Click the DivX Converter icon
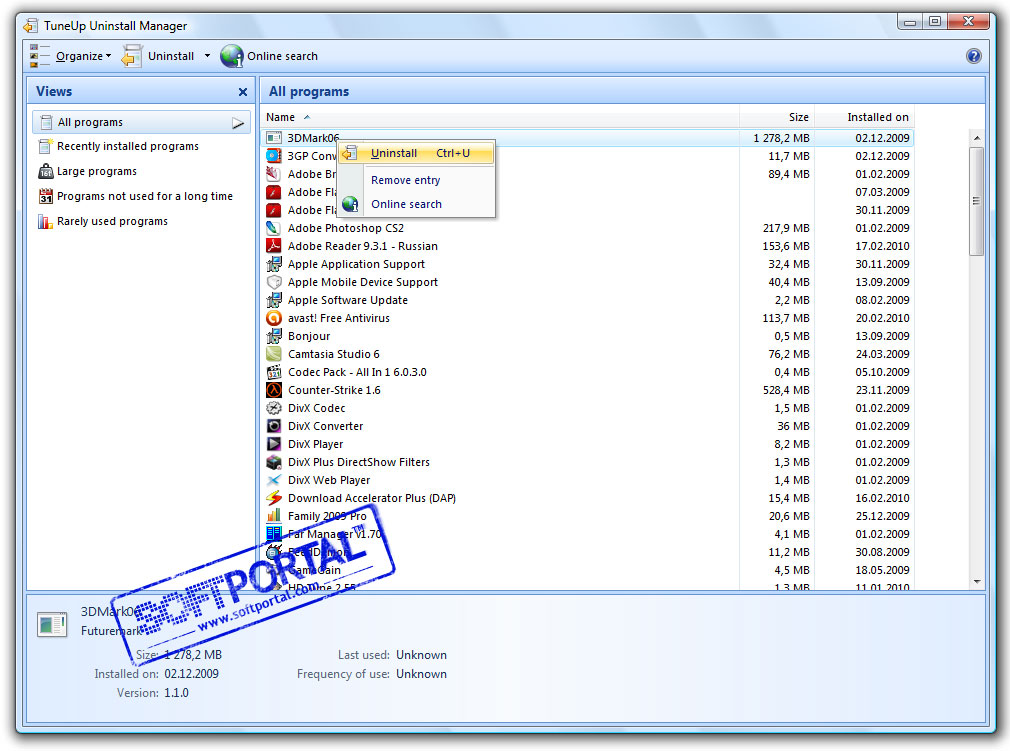Viewport: 1010px width, 751px height. (x=274, y=426)
